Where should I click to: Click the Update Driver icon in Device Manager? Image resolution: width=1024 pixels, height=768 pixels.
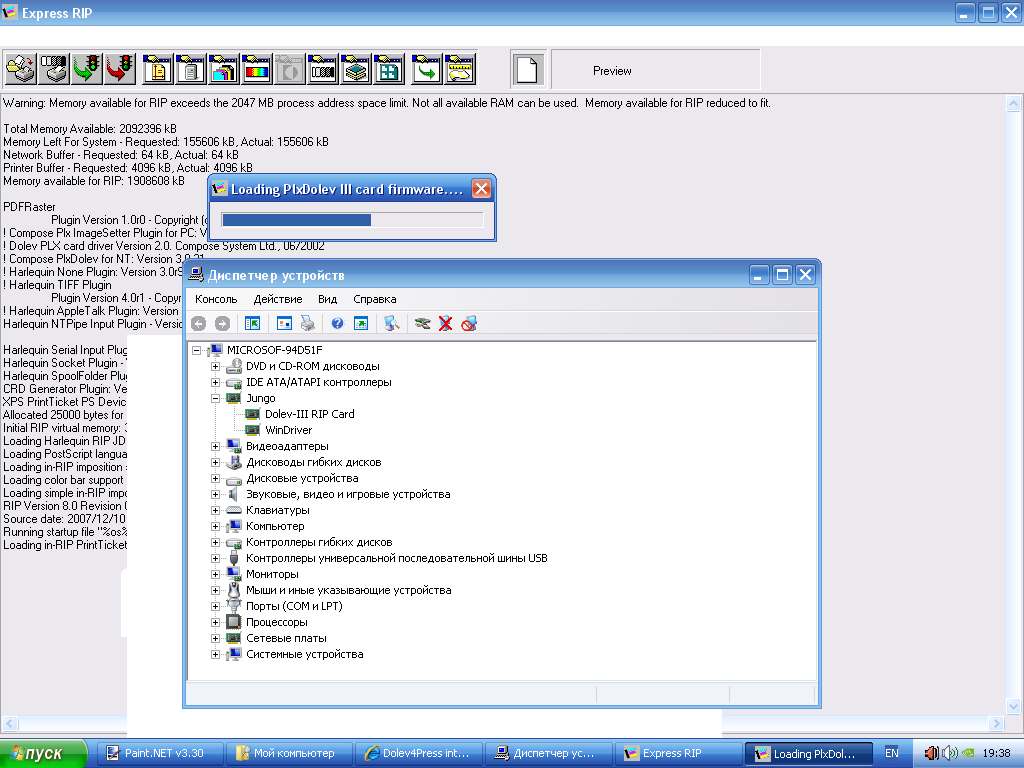point(422,323)
